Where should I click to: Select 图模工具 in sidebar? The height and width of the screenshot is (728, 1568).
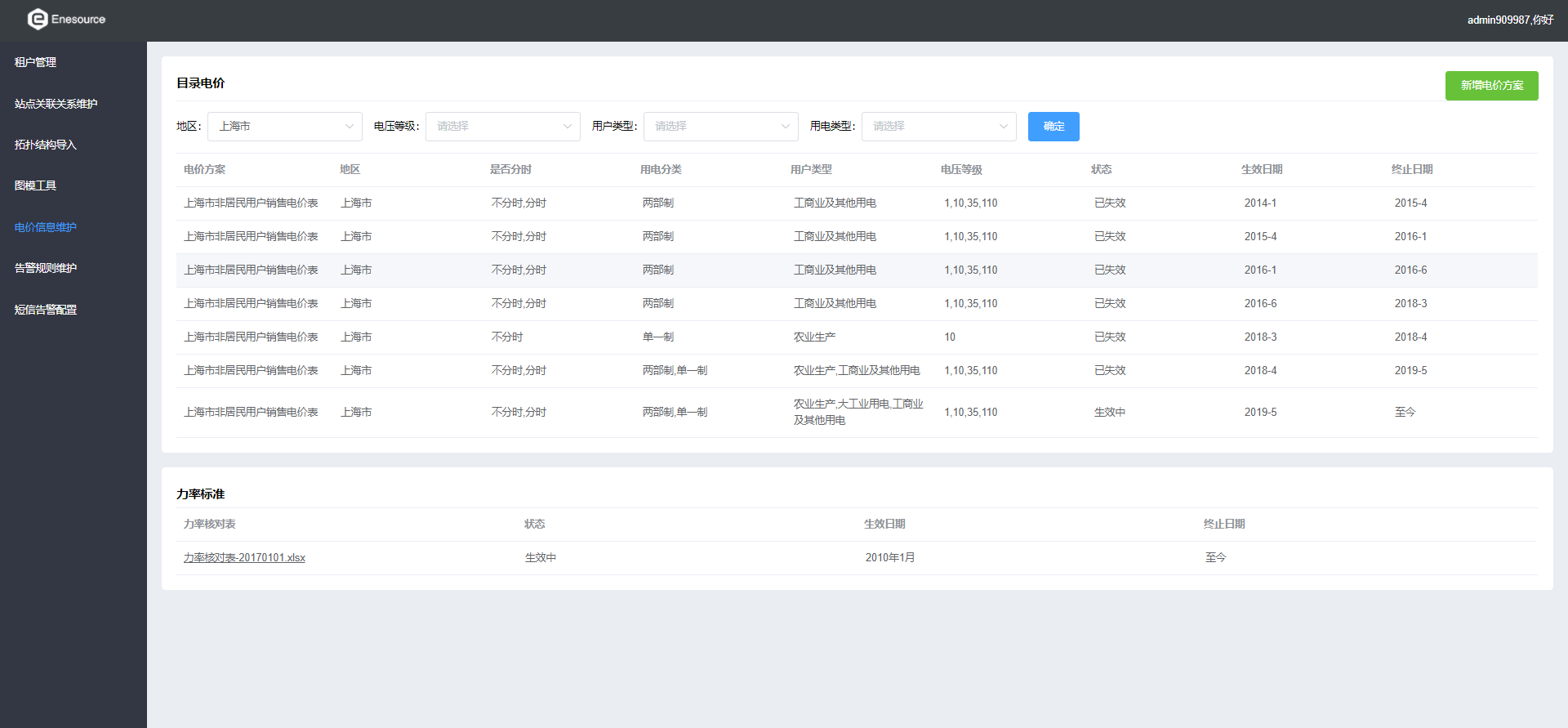[x=35, y=185]
